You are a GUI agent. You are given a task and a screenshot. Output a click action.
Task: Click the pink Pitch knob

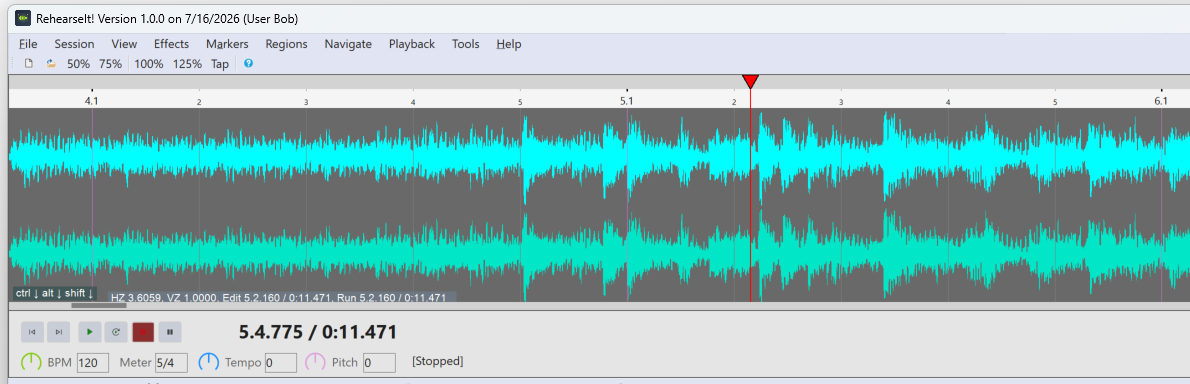(x=316, y=363)
